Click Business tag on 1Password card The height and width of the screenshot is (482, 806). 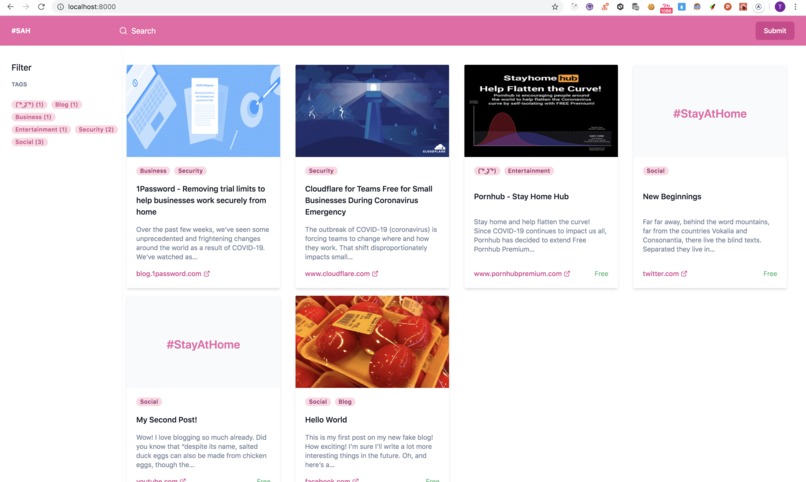(153, 171)
